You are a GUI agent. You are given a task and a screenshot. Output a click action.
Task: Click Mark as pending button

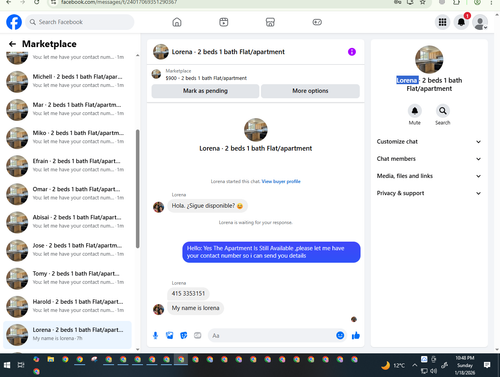pyautogui.click(x=205, y=91)
